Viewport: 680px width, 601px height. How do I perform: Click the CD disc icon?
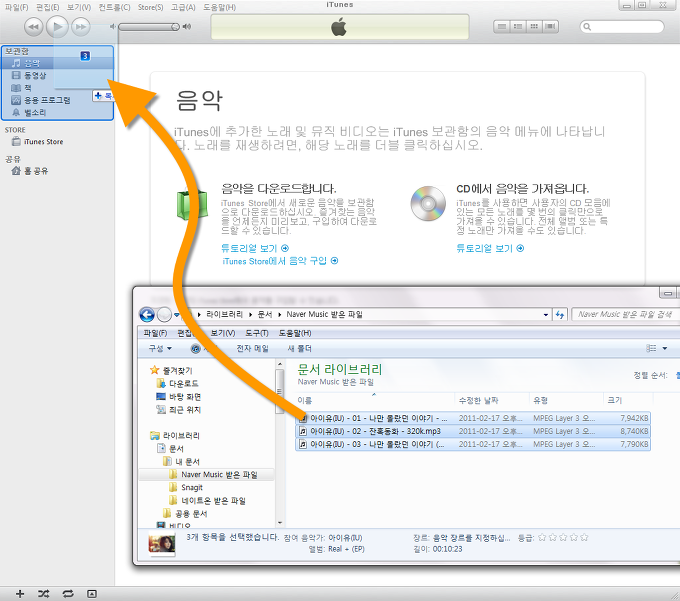(x=428, y=203)
